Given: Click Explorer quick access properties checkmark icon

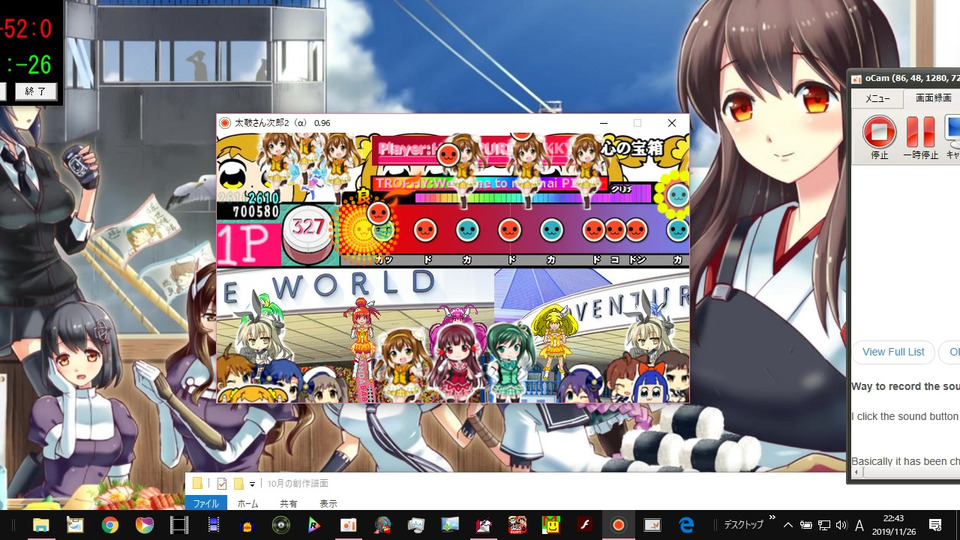Looking at the screenshot, I should pyautogui.click(x=222, y=484).
